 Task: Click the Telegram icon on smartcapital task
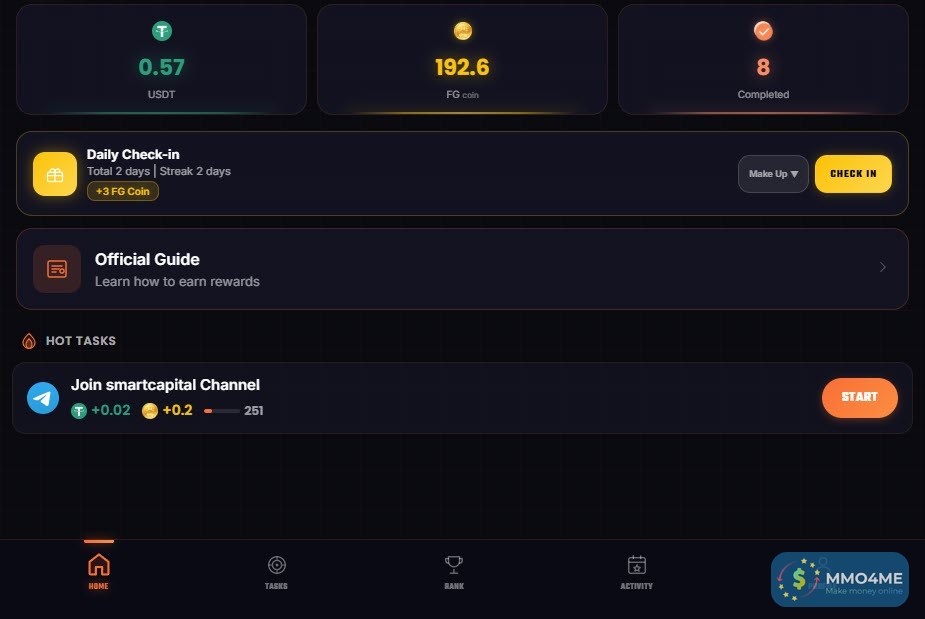43,398
